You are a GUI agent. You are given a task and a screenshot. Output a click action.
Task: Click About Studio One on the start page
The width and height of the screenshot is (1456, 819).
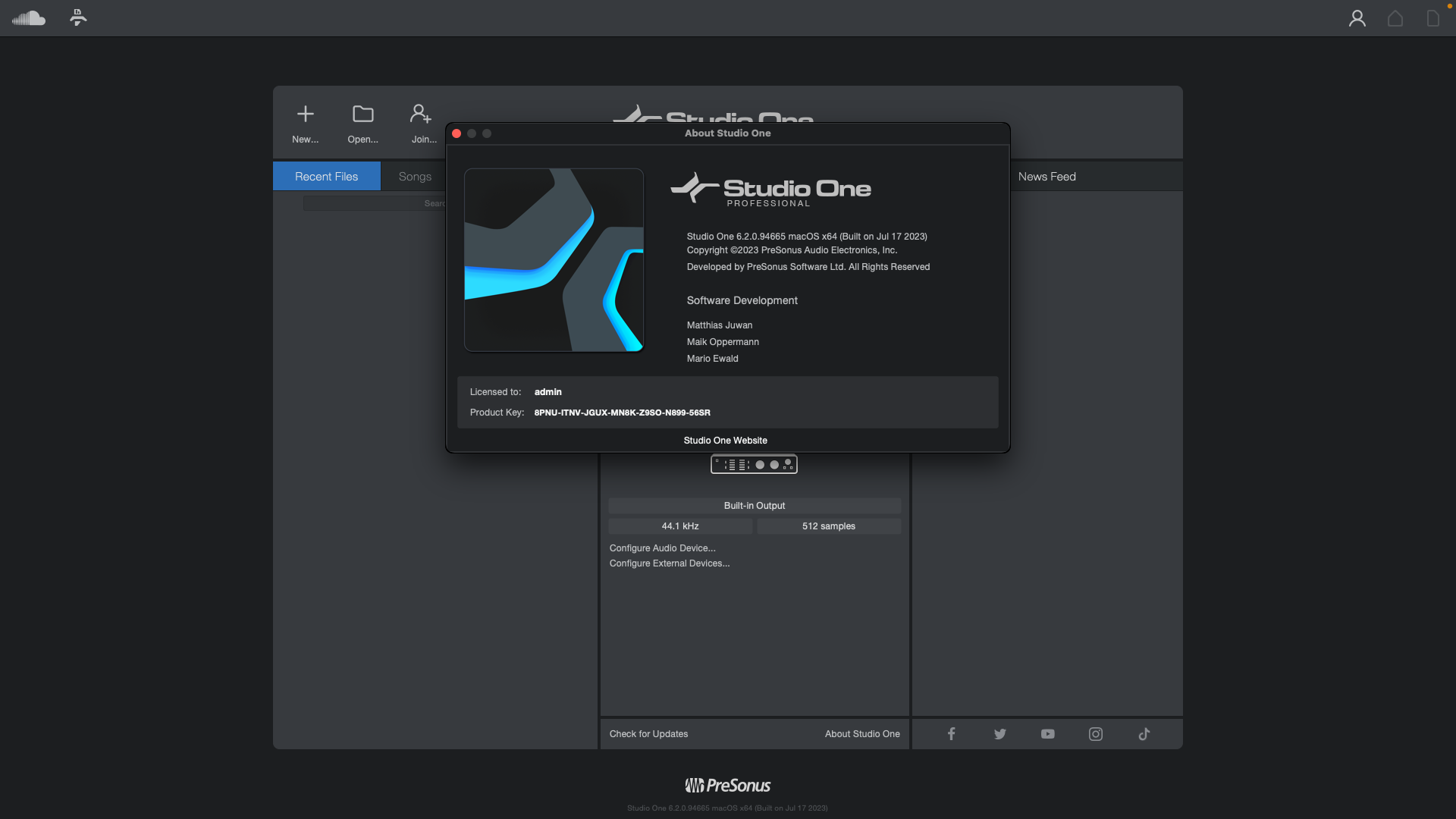coord(862,733)
